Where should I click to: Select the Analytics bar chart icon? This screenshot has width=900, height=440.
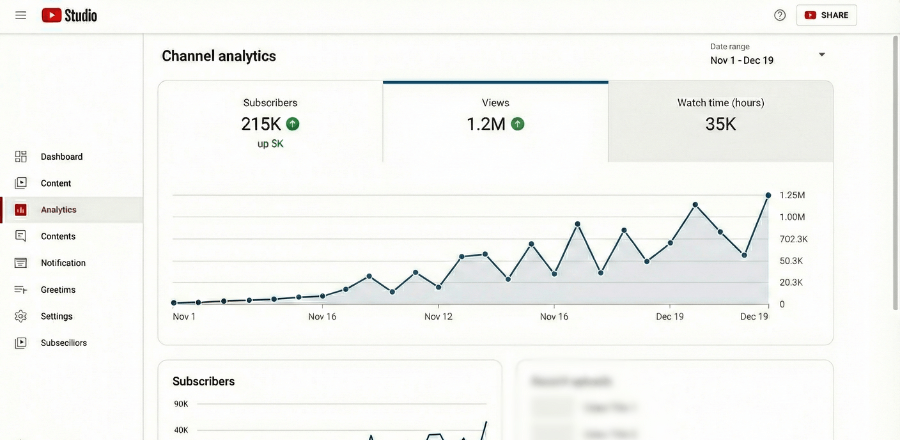(20, 210)
